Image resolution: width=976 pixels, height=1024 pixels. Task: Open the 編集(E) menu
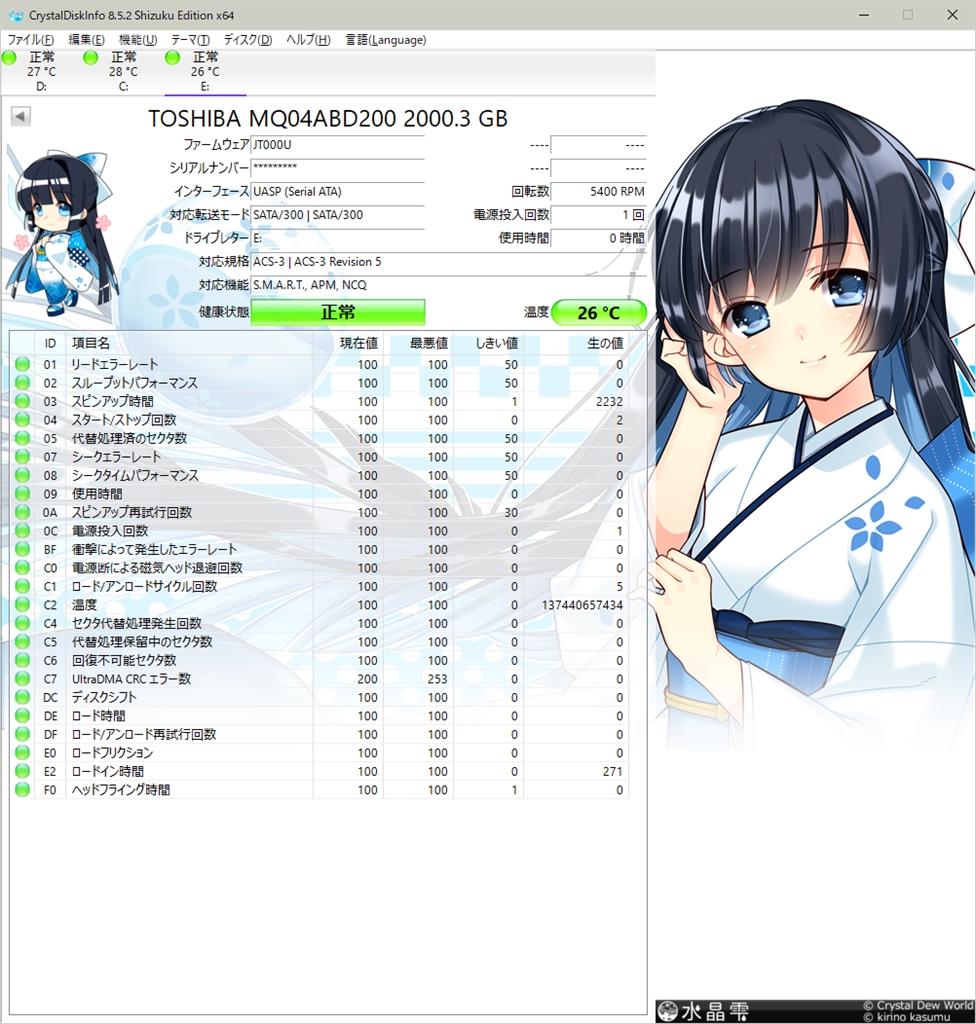coord(86,40)
